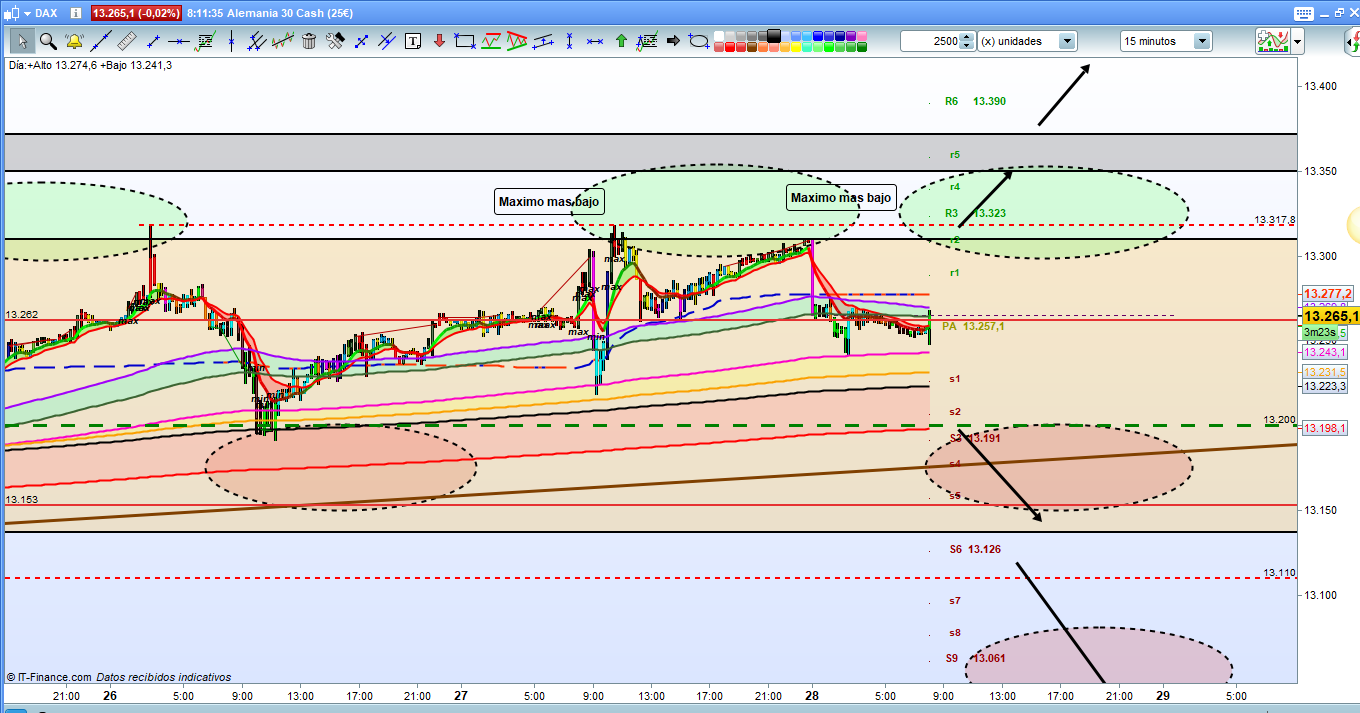
Task: Open the wrench and hammer settings tool
Action: (335, 41)
